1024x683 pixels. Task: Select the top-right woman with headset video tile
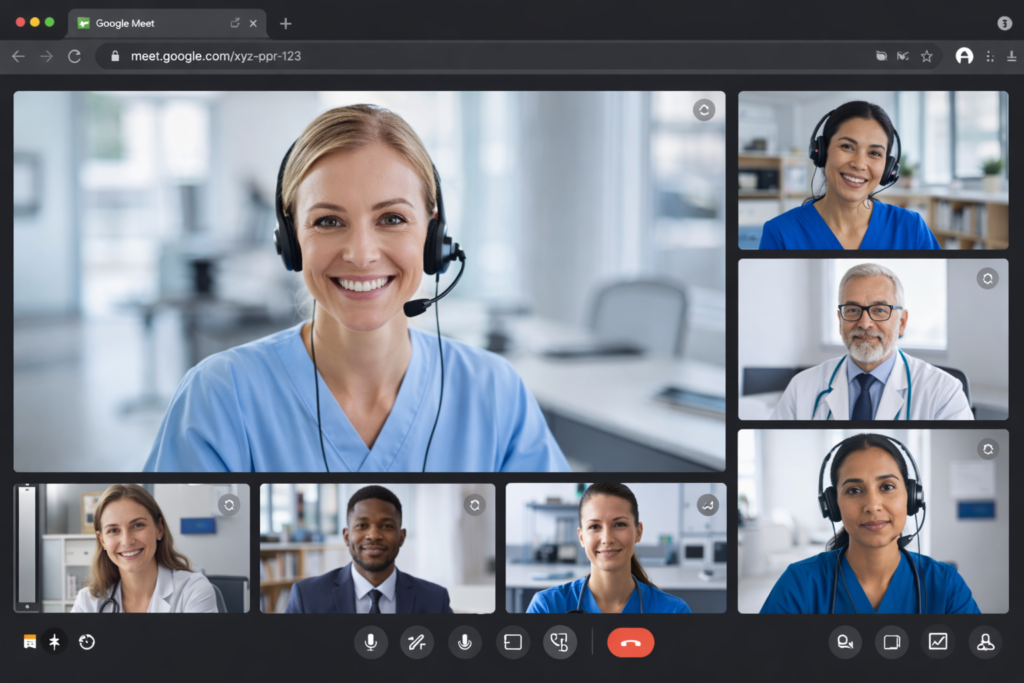click(872, 170)
